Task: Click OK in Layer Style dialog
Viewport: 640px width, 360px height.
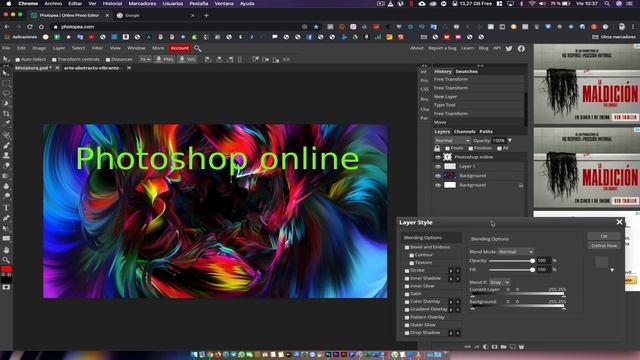Action: click(604, 236)
